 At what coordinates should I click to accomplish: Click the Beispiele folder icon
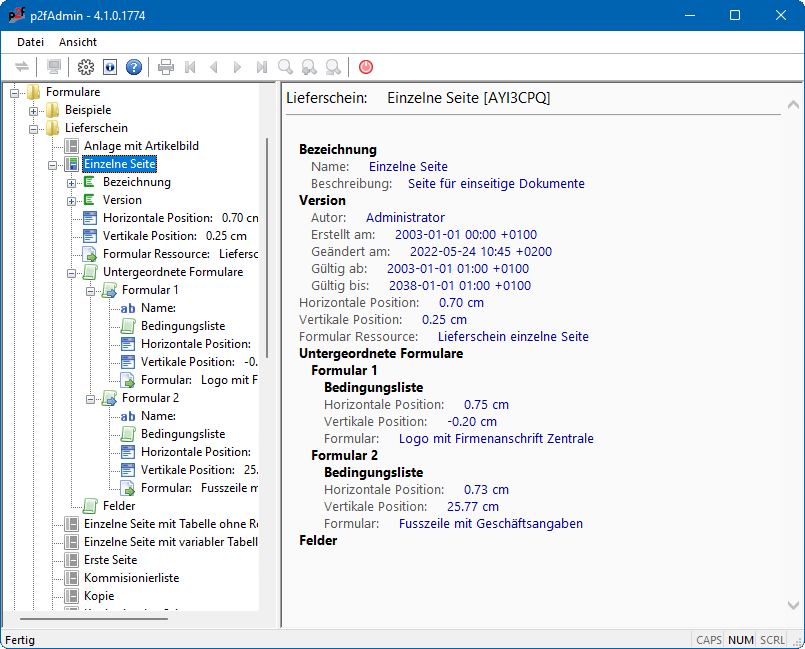(x=52, y=110)
